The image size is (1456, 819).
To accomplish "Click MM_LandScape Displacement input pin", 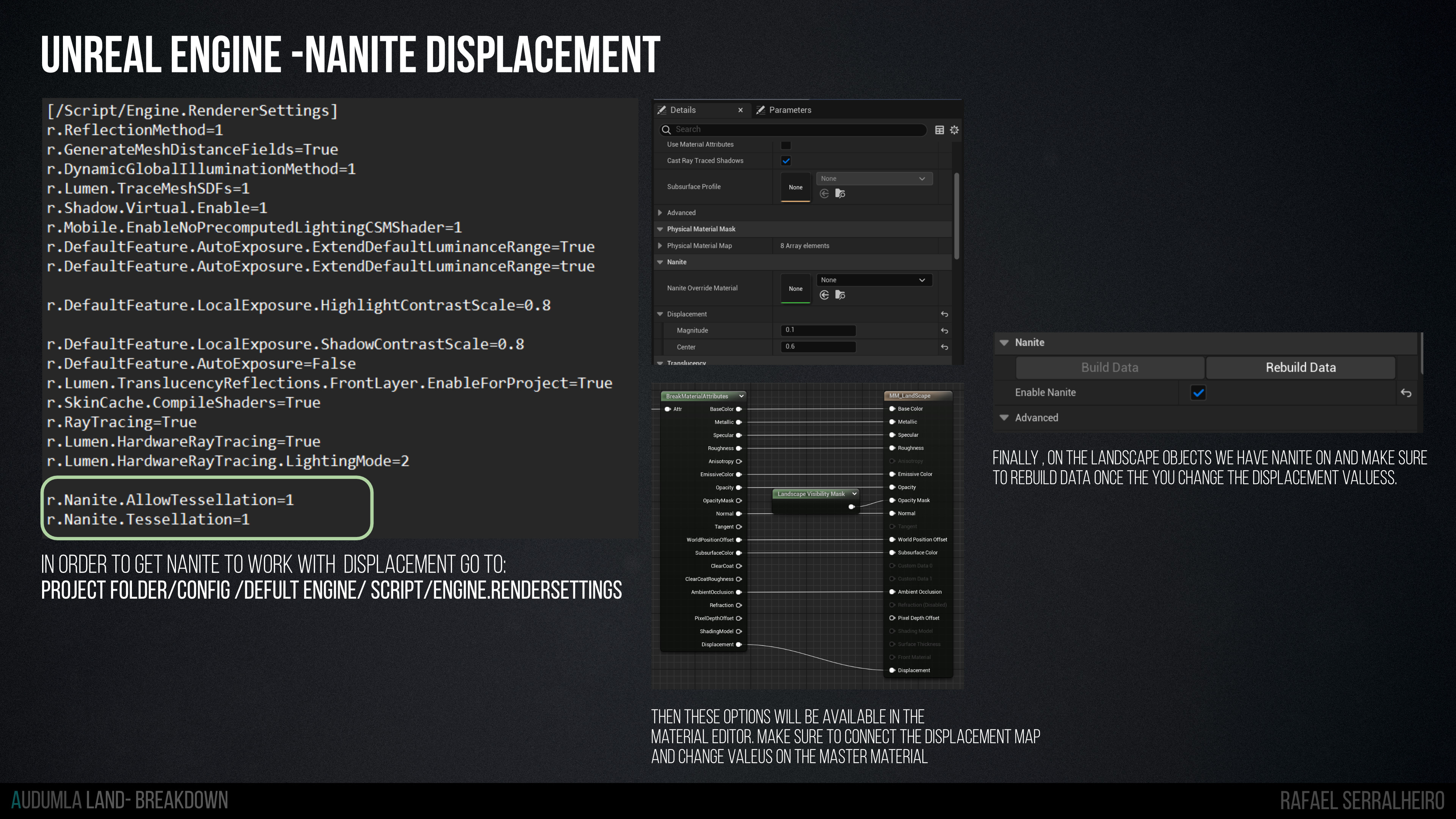I will point(893,670).
